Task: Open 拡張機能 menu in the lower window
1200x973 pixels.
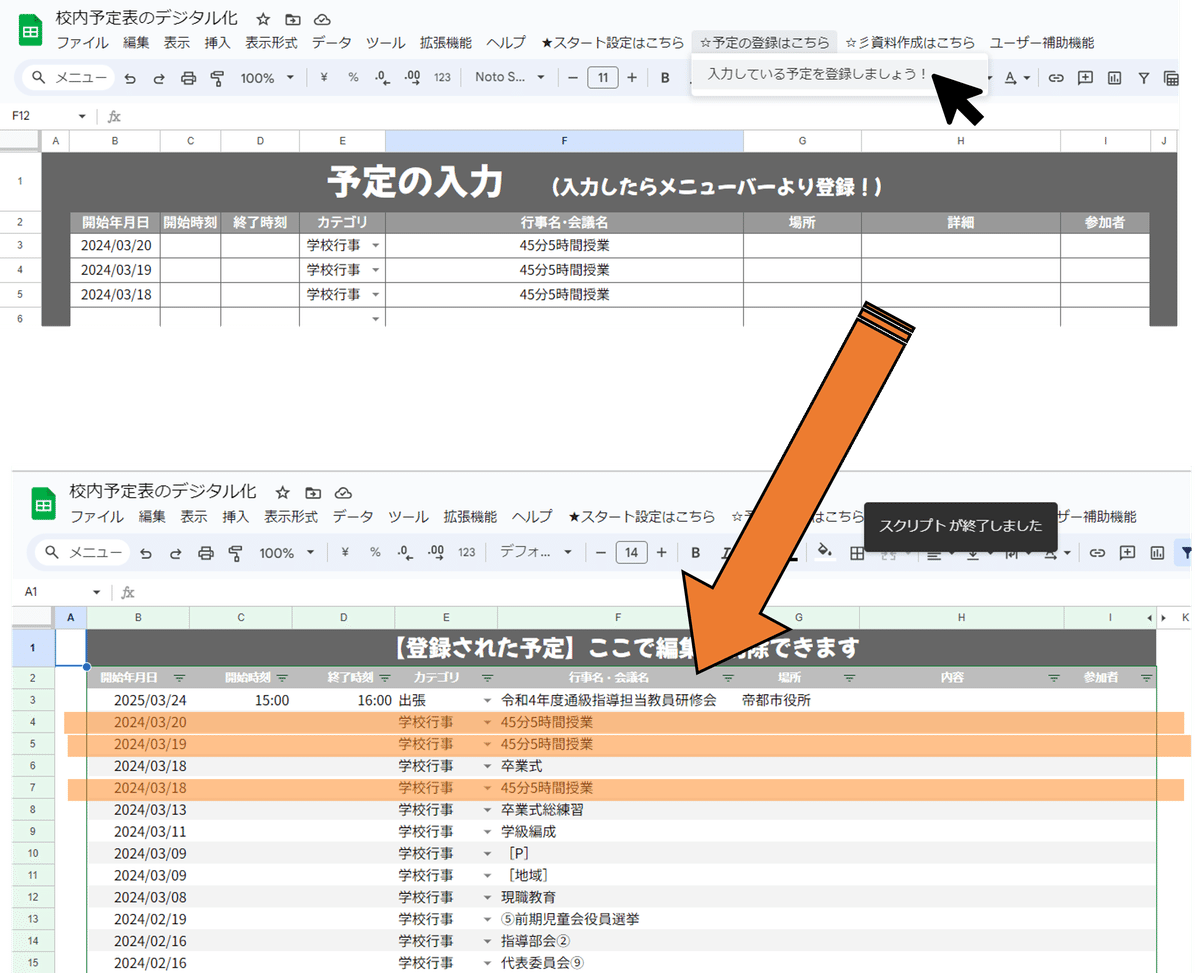Action: (470, 517)
